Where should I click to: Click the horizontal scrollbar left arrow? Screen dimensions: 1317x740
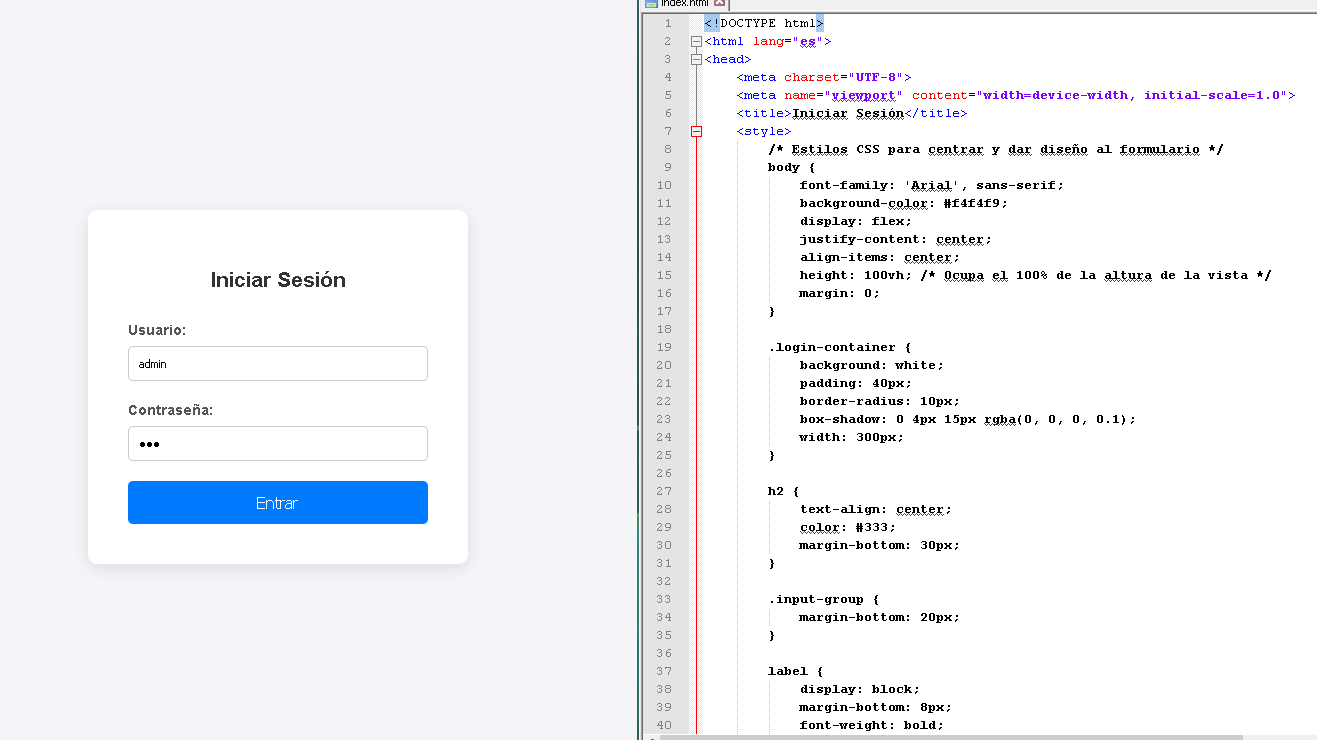tap(651, 737)
